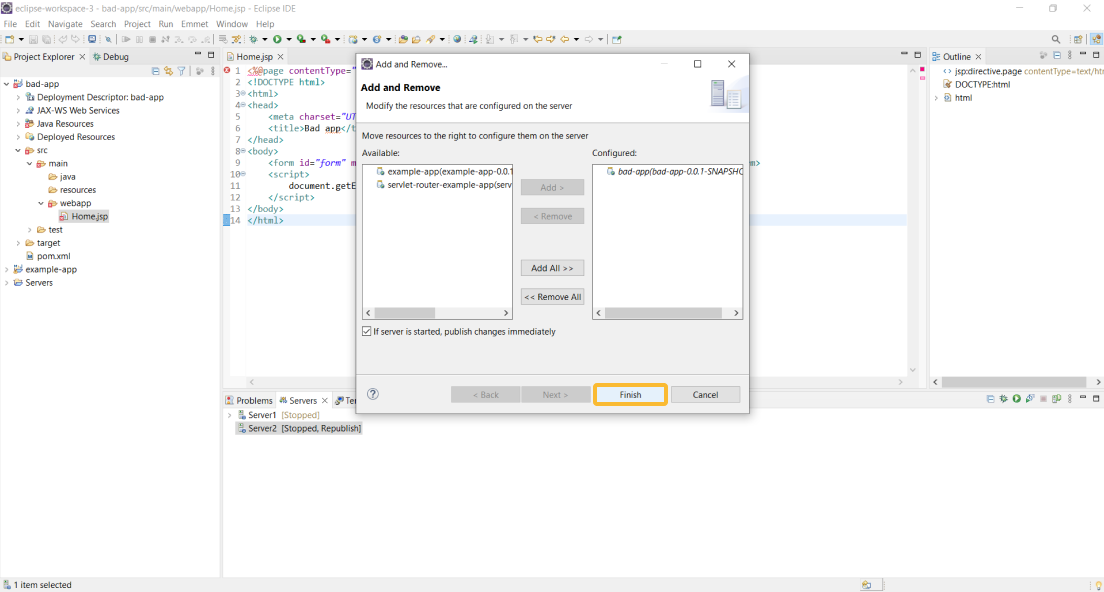
Task: Click Publish to server icon
Action: [1057, 399]
